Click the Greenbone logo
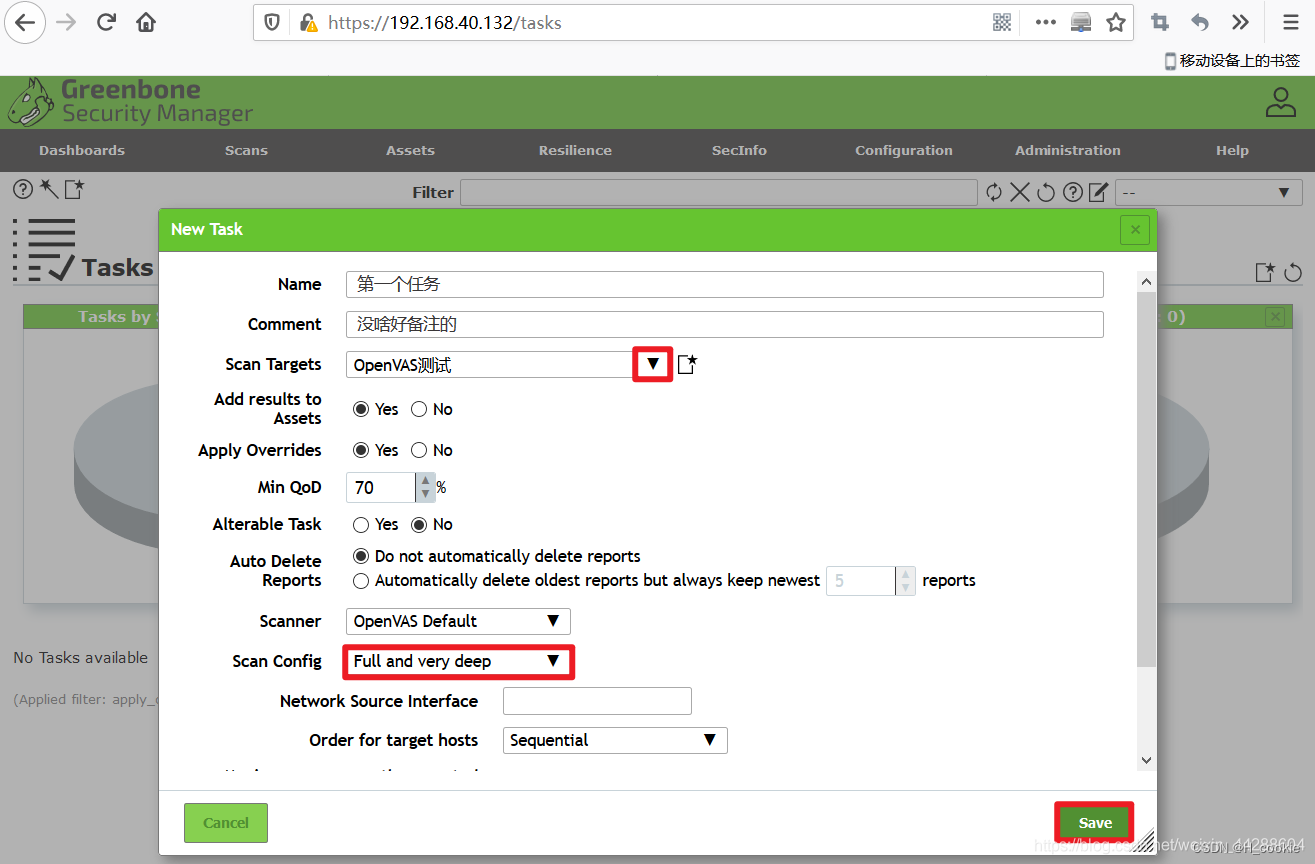Image resolution: width=1315 pixels, height=864 pixels. click(x=131, y=101)
